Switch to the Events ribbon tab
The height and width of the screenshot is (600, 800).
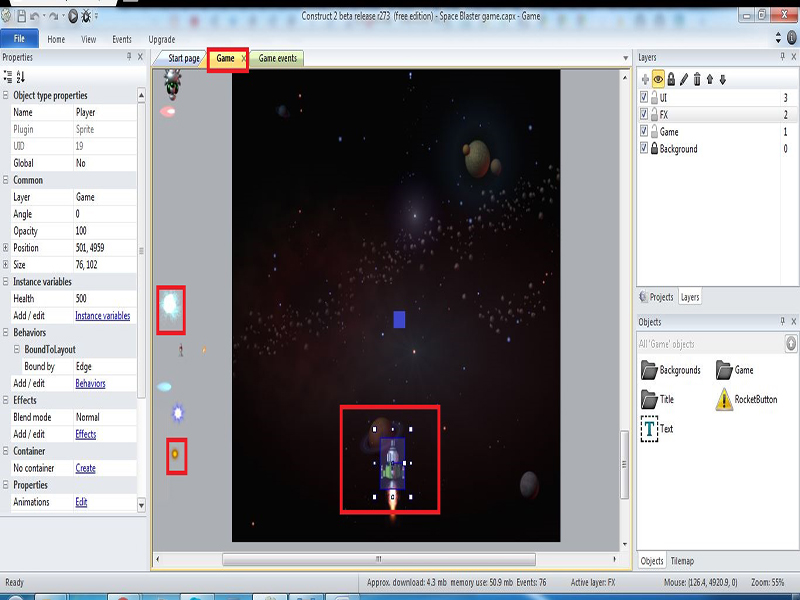121,39
